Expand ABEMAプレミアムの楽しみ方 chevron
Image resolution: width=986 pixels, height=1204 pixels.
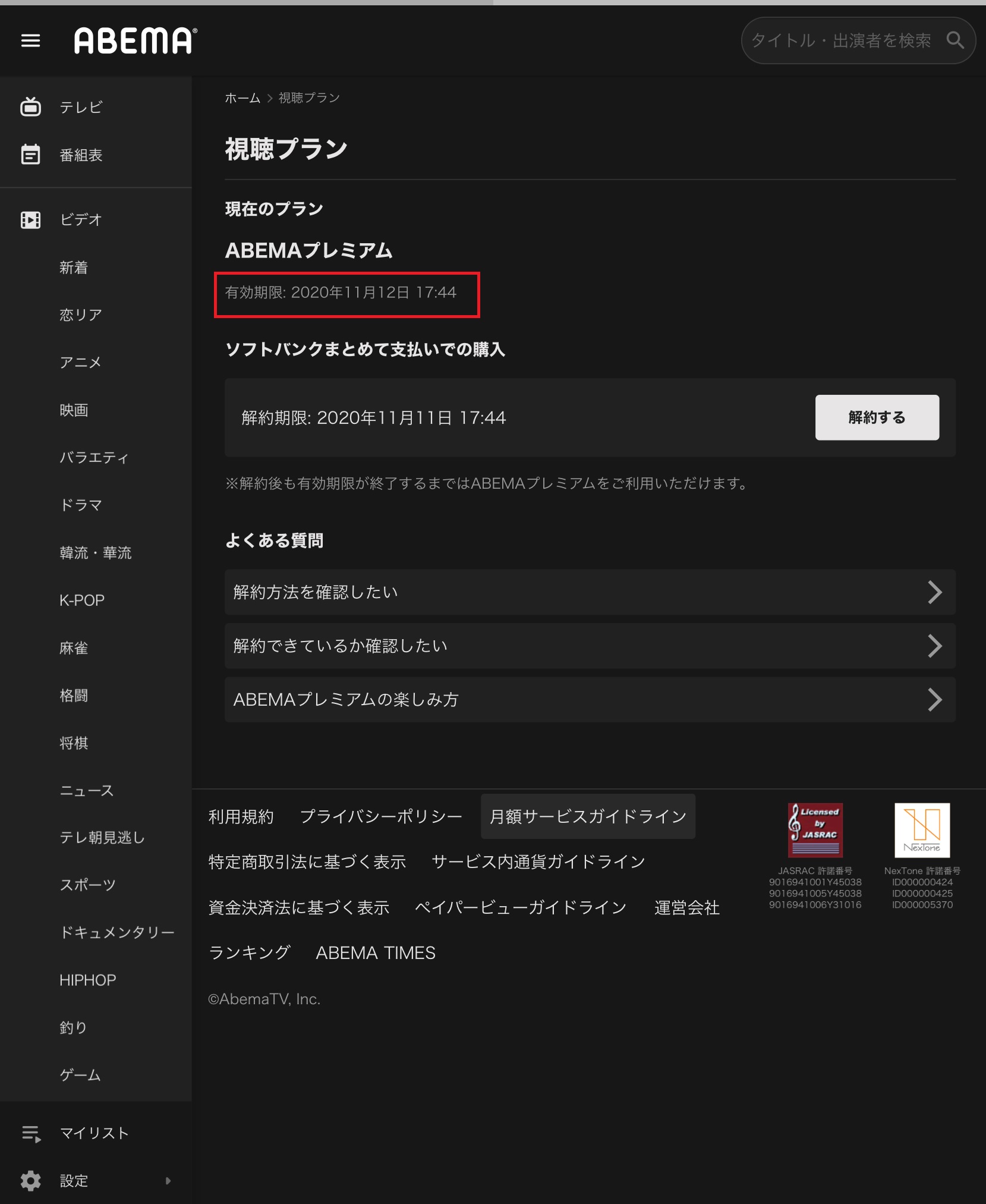click(x=935, y=699)
